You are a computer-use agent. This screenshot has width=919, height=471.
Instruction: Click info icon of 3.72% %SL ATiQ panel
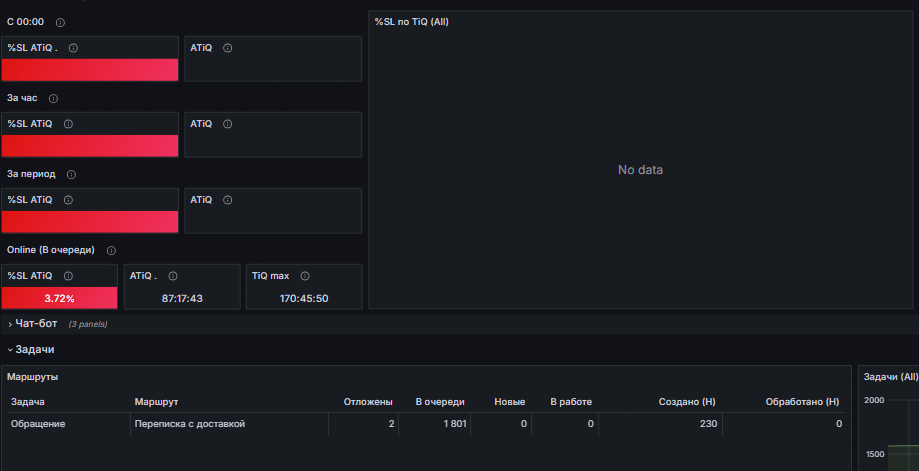click(68, 276)
